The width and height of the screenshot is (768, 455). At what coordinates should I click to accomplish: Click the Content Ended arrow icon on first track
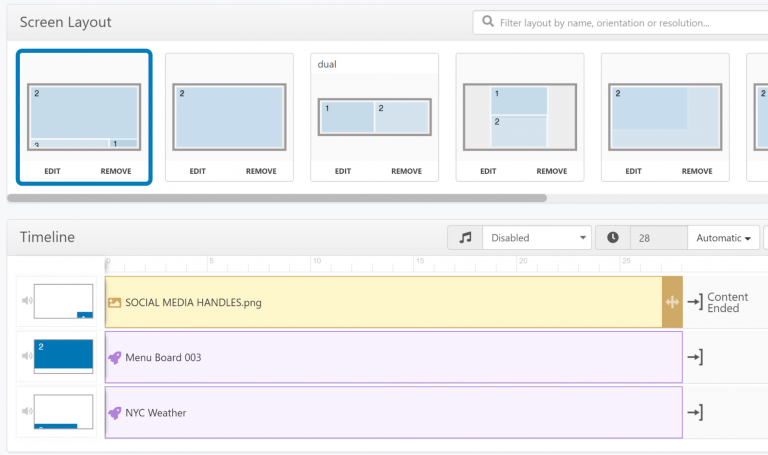point(695,302)
